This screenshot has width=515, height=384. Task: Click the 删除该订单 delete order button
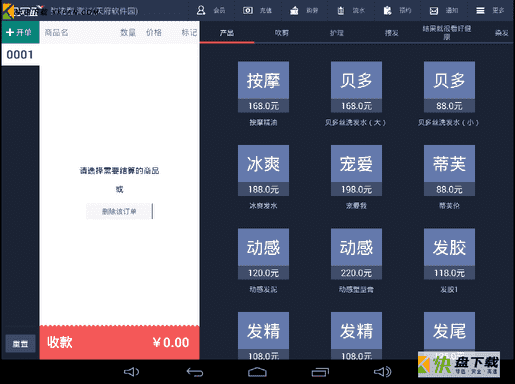[119, 211]
